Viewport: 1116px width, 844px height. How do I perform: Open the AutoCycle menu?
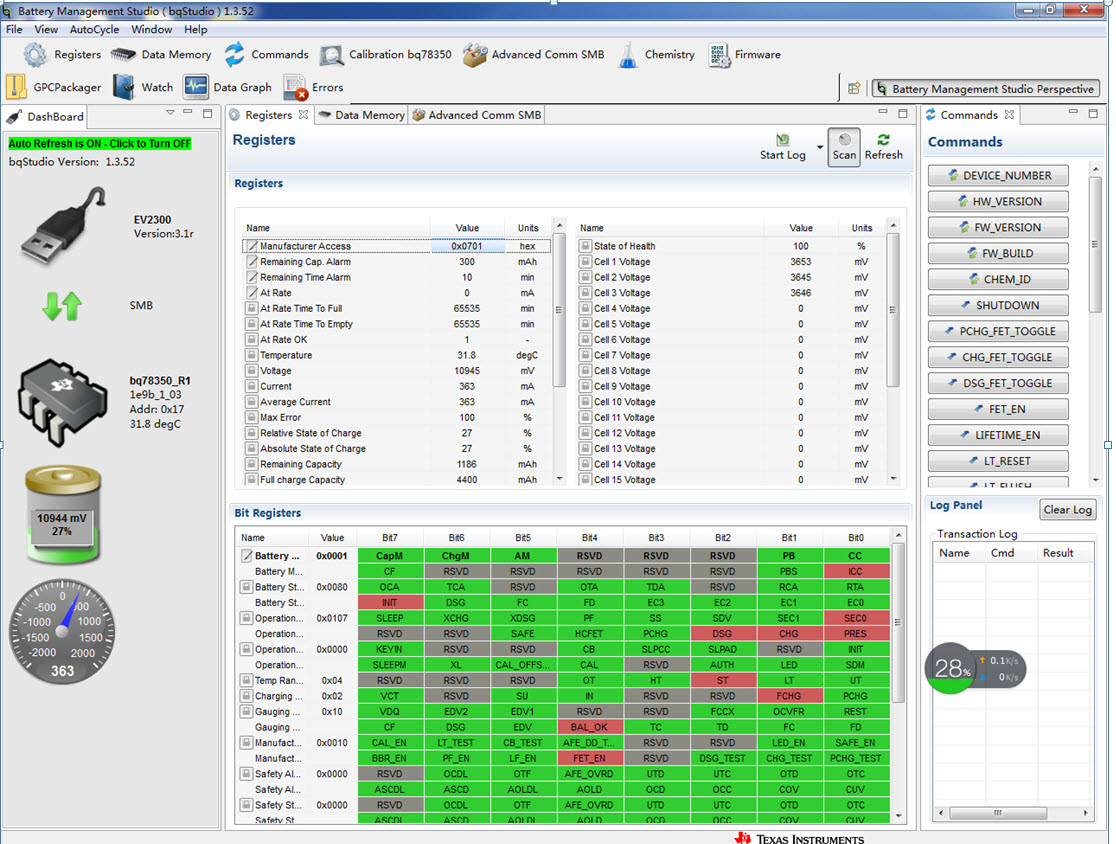coord(94,29)
